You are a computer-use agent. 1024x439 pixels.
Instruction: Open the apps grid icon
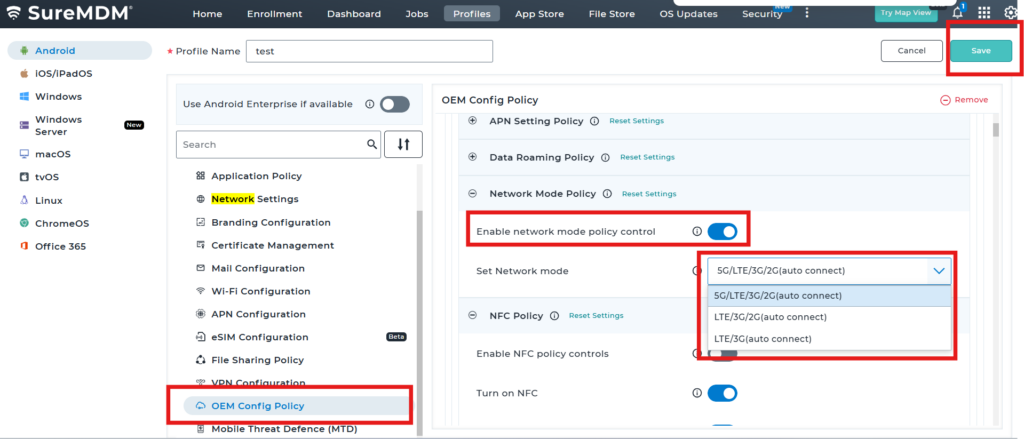pyautogui.click(x=984, y=13)
